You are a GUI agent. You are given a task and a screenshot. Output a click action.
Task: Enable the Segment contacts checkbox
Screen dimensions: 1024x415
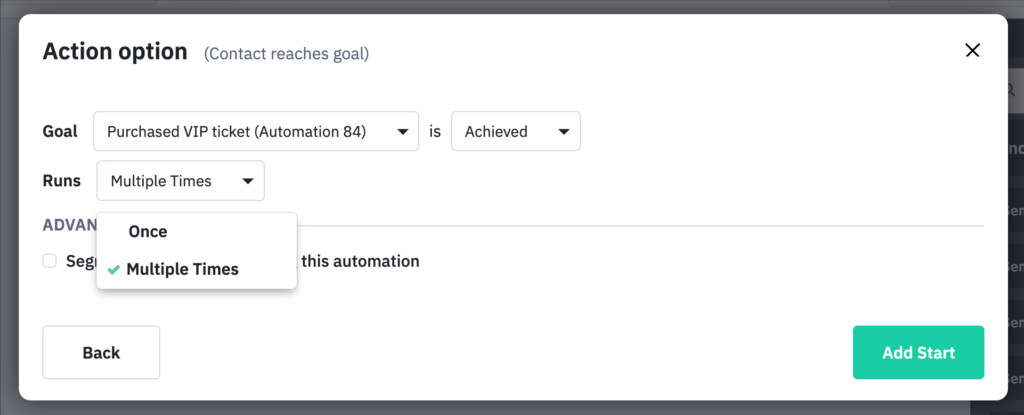(x=49, y=261)
